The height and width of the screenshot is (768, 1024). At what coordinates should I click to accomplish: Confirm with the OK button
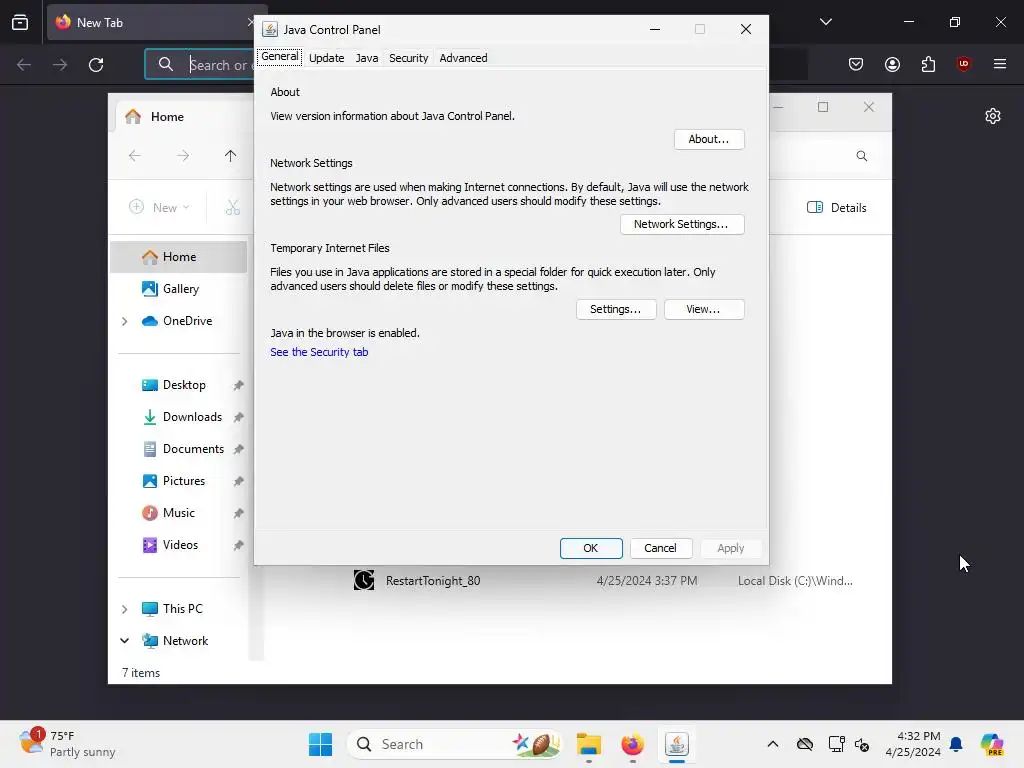tap(590, 548)
